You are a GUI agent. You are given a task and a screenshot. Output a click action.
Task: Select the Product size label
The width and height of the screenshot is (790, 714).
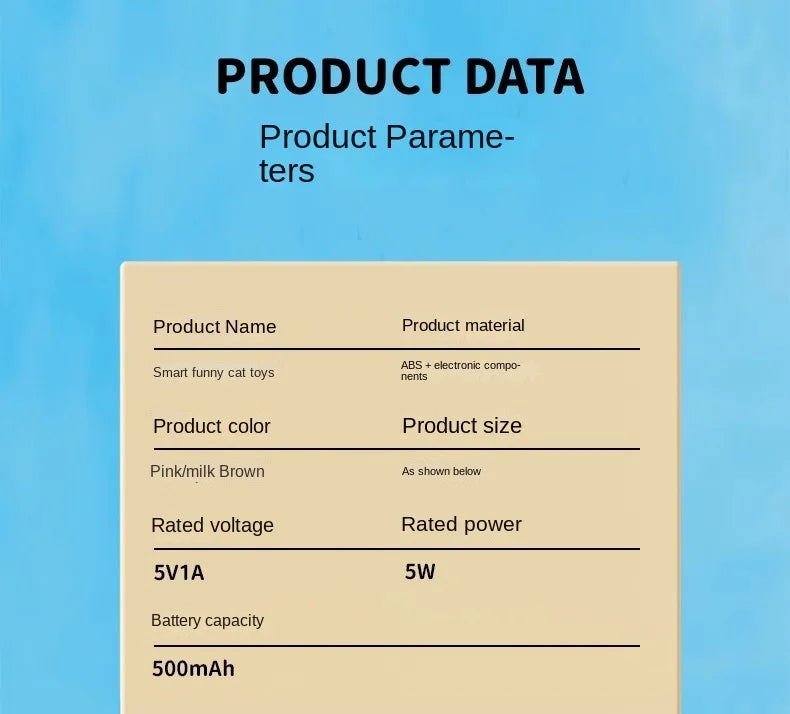point(462,425)
